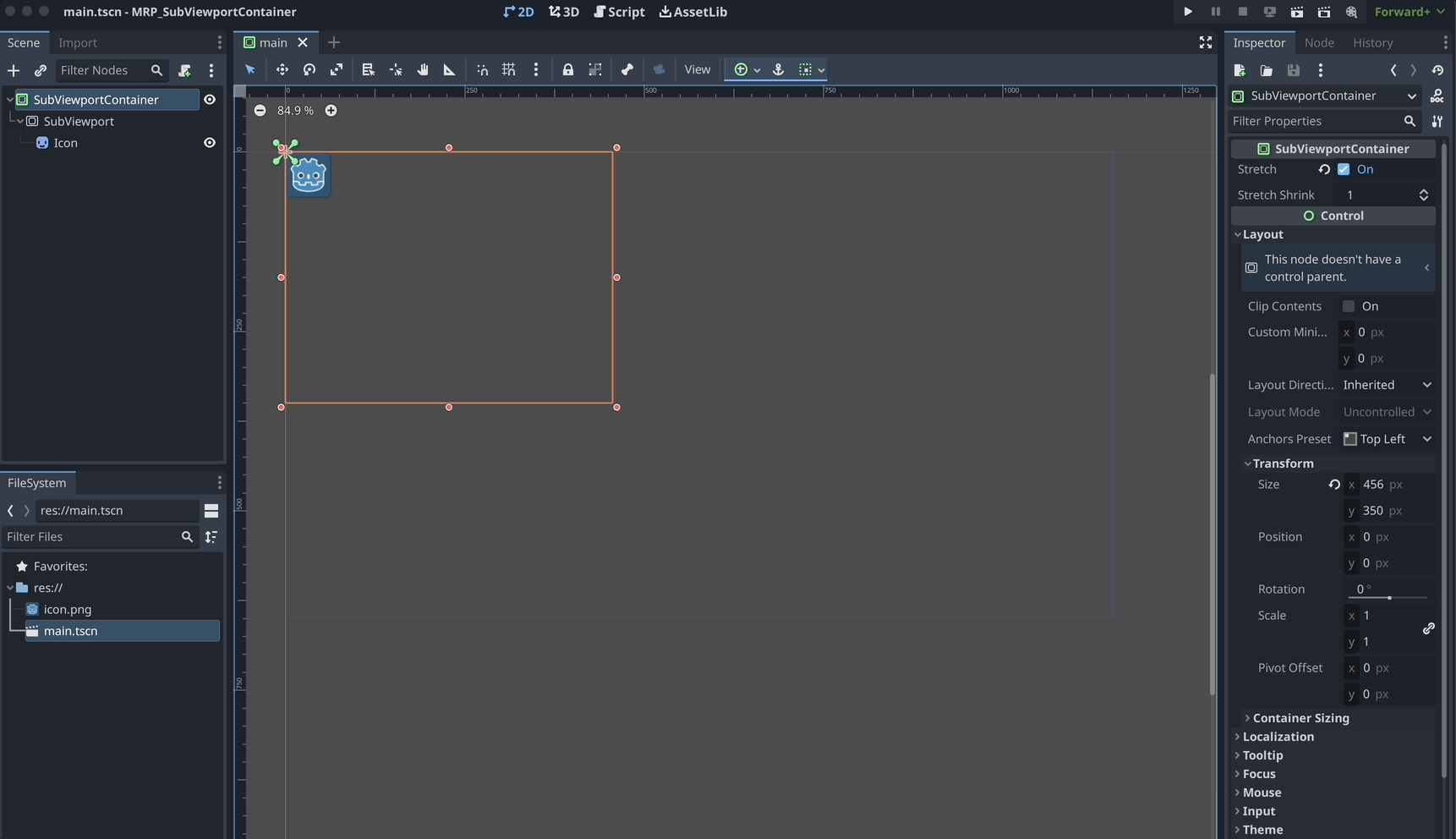Select the Move tool in the canvas toolbar
Image resolution: width=1456 pixels, height=839 pixels.
[x=282, y=70]
